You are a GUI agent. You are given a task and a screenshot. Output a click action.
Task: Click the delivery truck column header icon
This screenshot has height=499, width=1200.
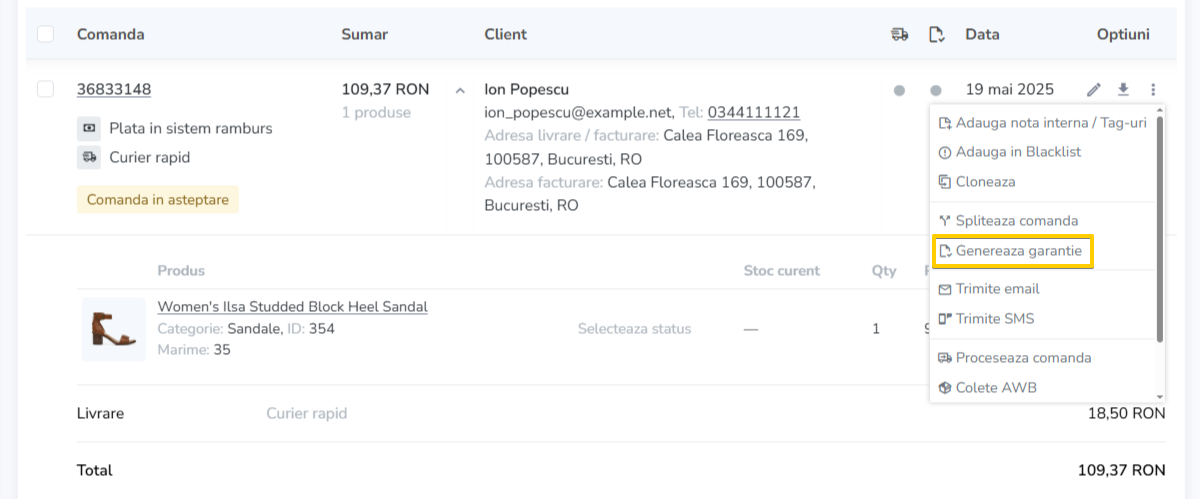[899, 35]
